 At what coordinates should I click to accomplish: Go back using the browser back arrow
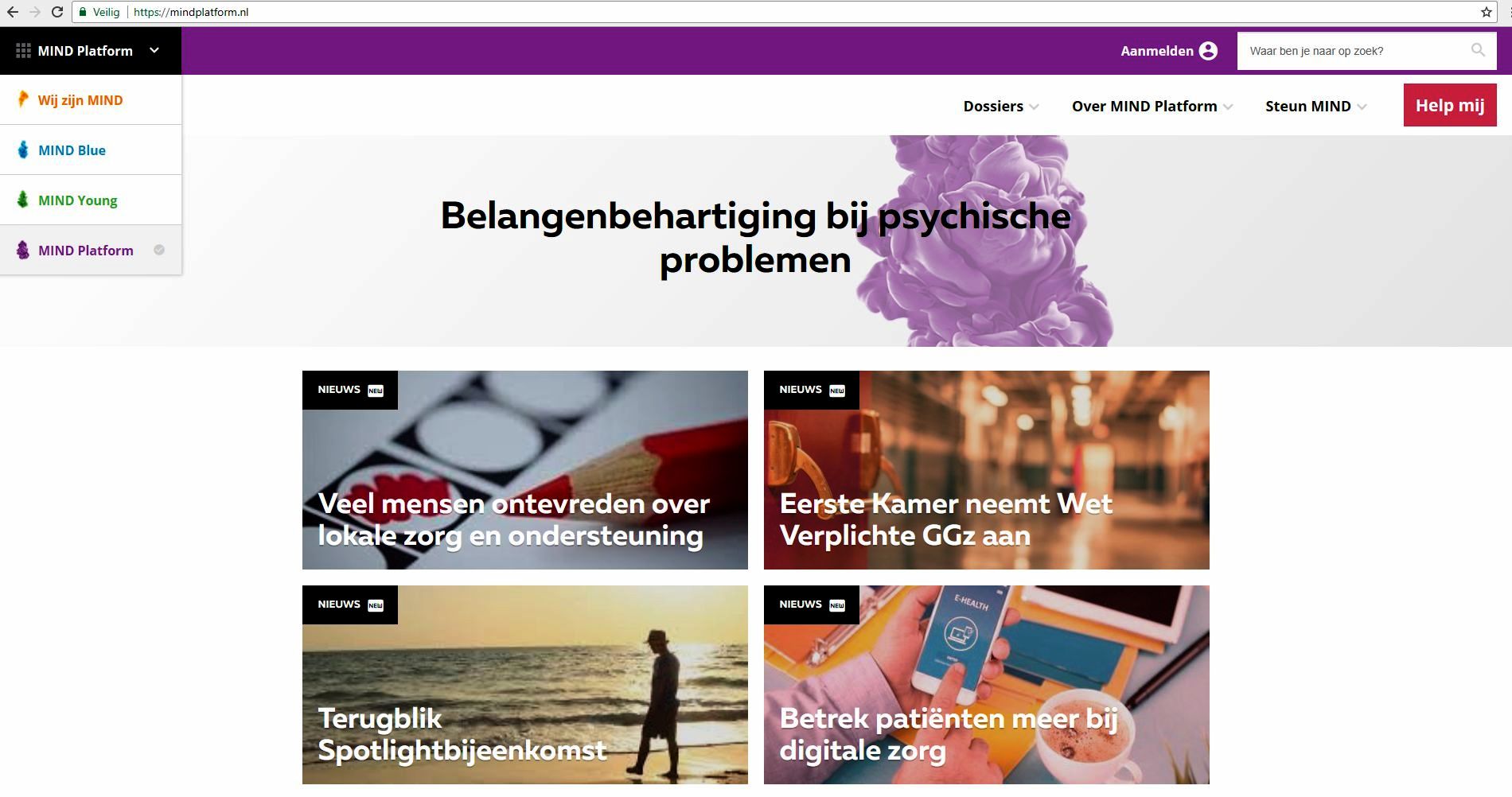[13, 12]
